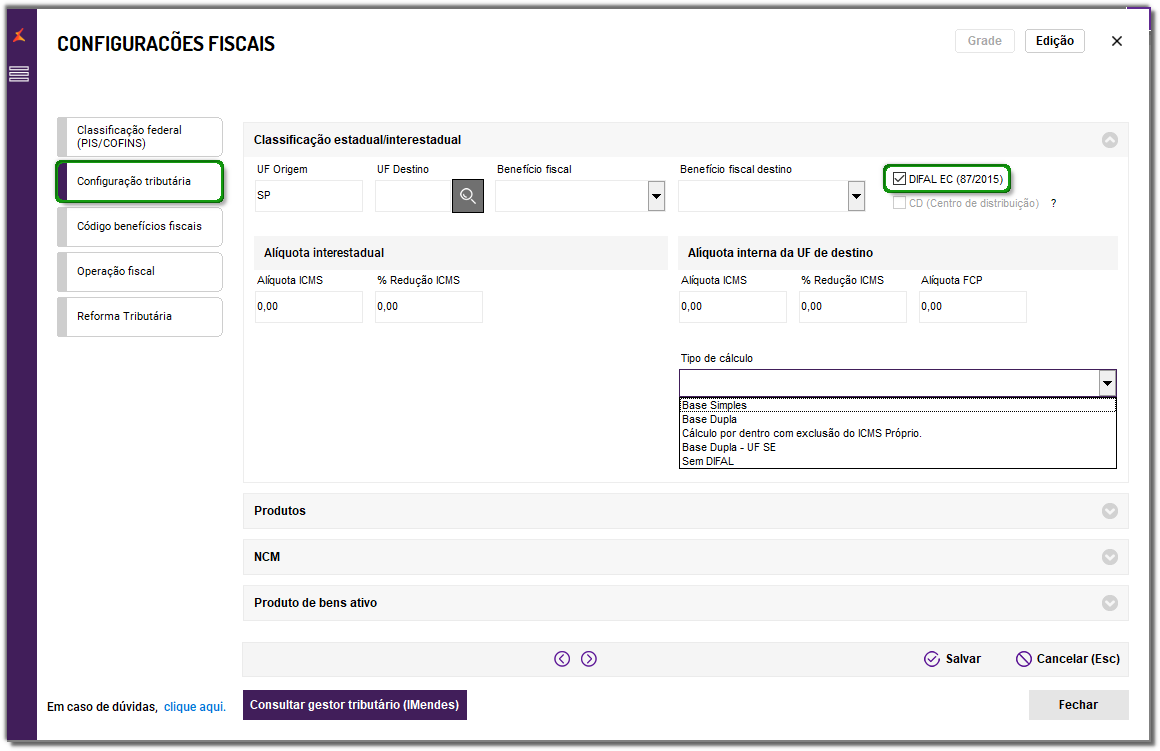This screenshot has width=1160, height=751.
Task: Open Código benefícios fiscais tab
Action: 140,226
